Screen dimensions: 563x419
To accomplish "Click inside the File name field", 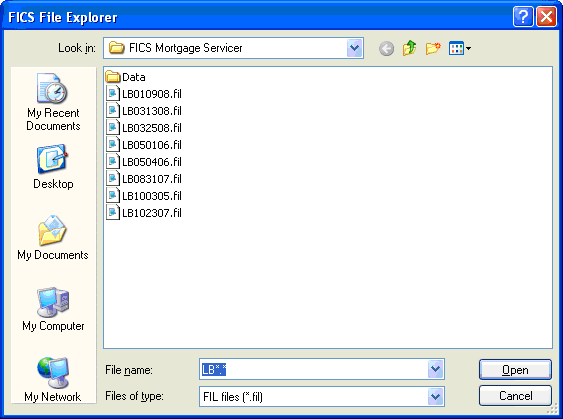I will pyautogui.click(x=313, y=369).
